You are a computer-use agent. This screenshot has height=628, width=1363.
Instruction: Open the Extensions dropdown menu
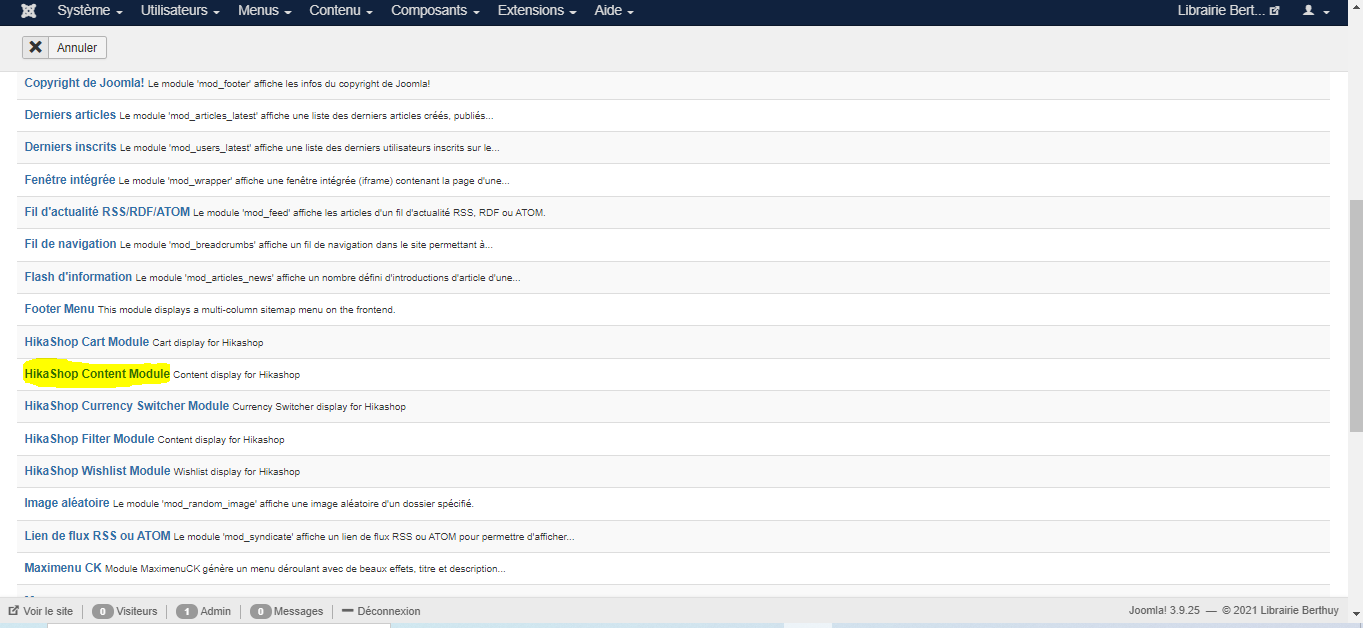(x=537, y=11)
